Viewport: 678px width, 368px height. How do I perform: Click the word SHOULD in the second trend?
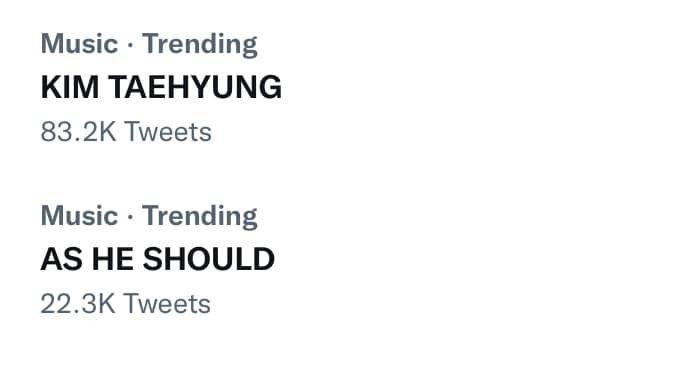coord(209,259)
